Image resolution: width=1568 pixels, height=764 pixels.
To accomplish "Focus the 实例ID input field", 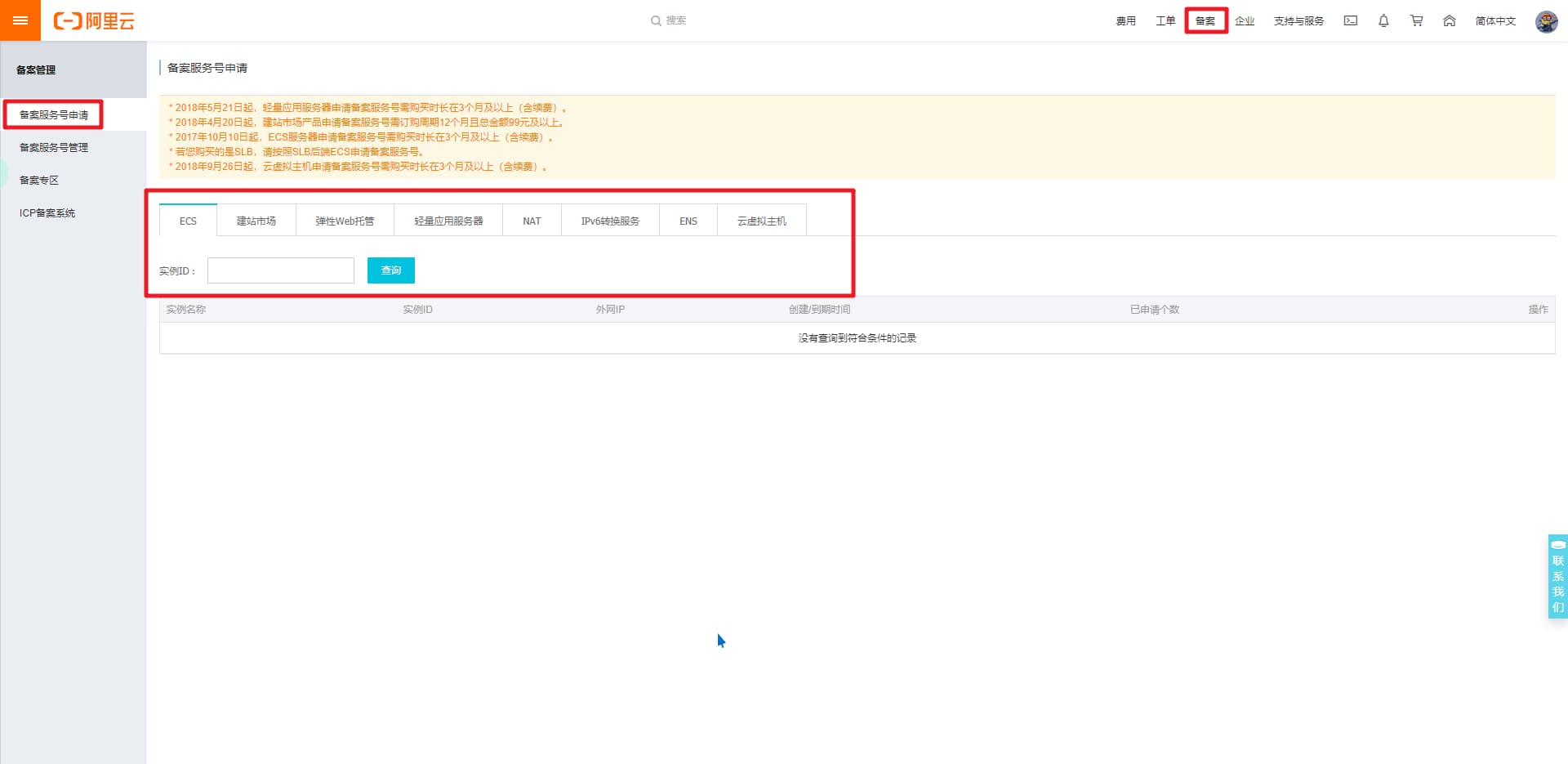I will (281, 270).
